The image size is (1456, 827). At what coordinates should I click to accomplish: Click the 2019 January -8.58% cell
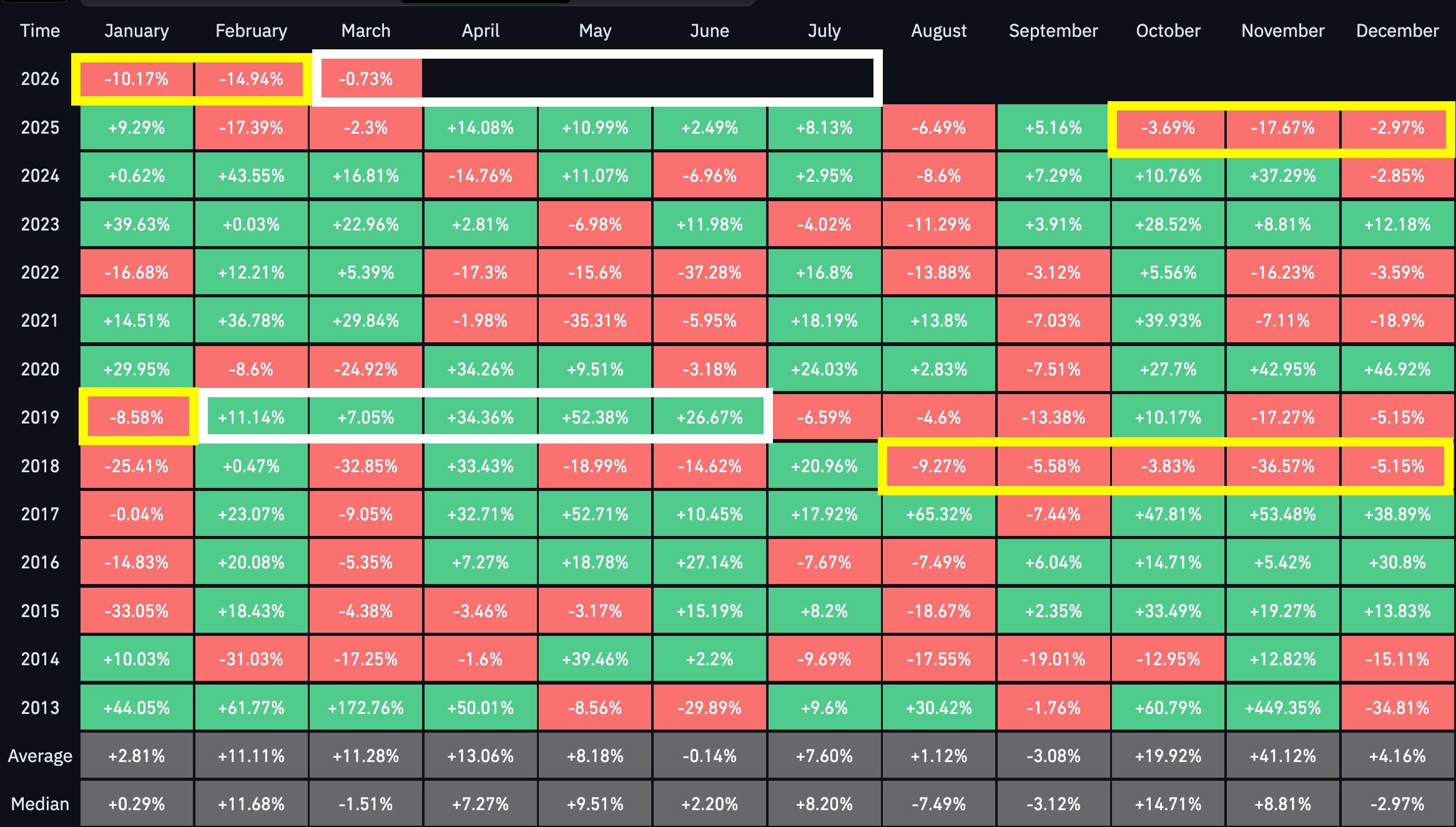(136, 417)
